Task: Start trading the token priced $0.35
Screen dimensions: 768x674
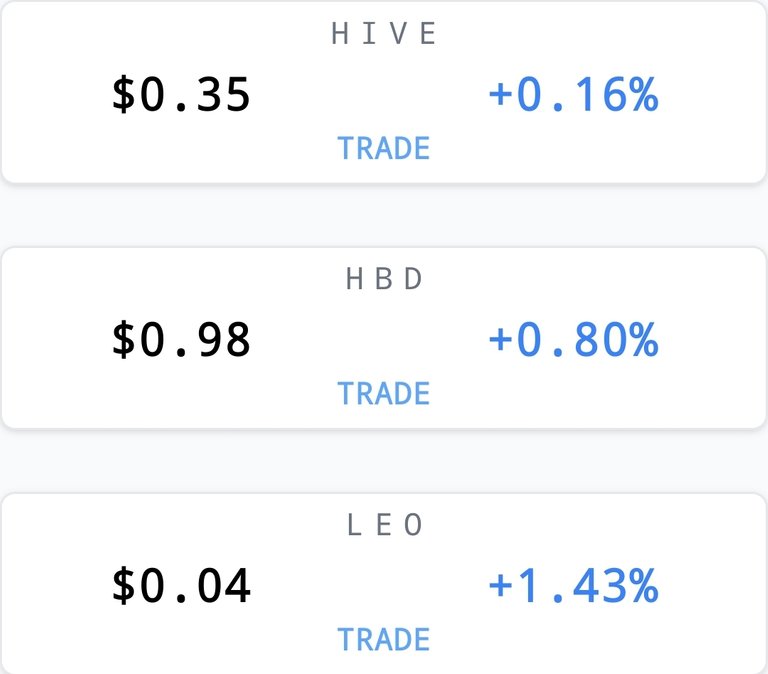Action: click(384, 148)
